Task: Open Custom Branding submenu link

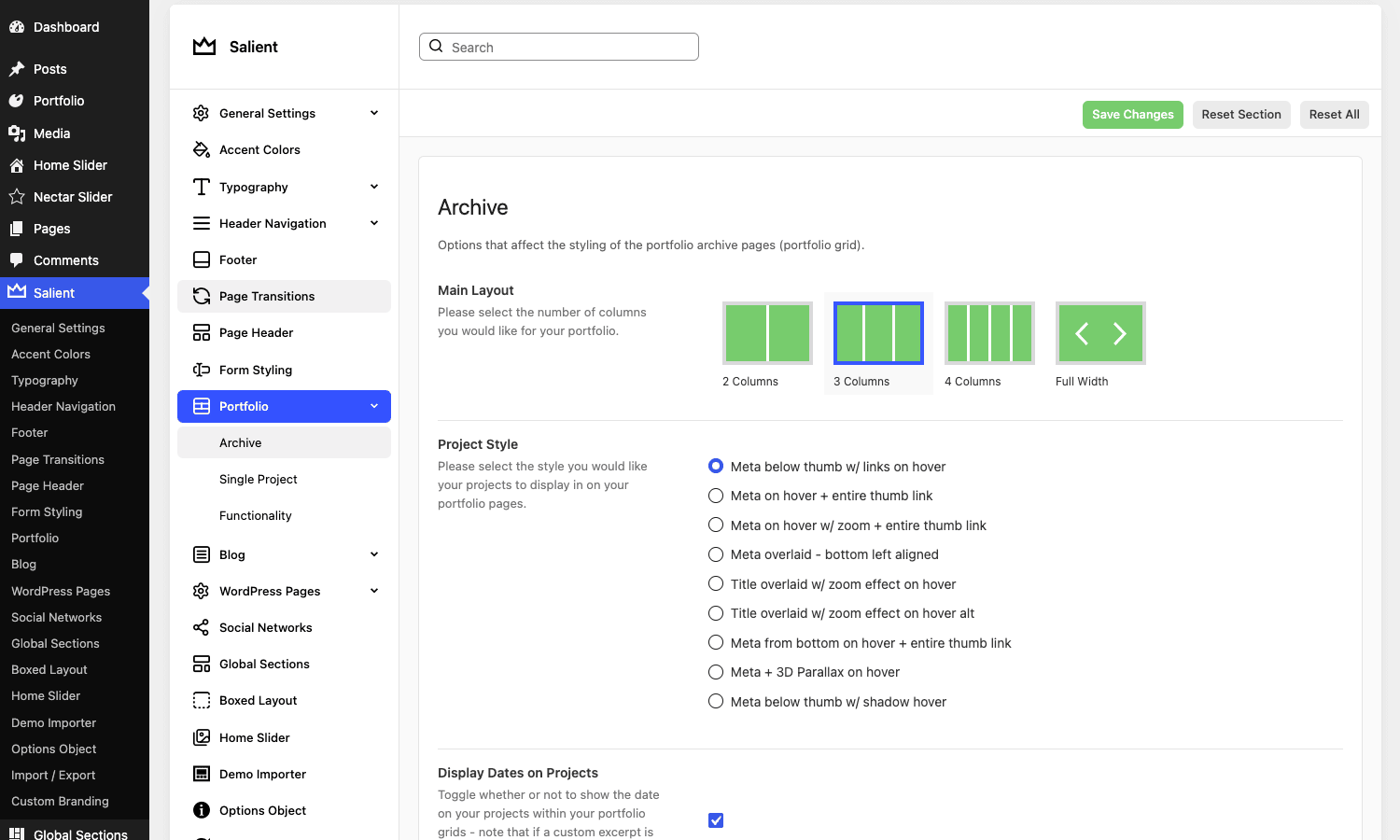Action: point(60,801)
